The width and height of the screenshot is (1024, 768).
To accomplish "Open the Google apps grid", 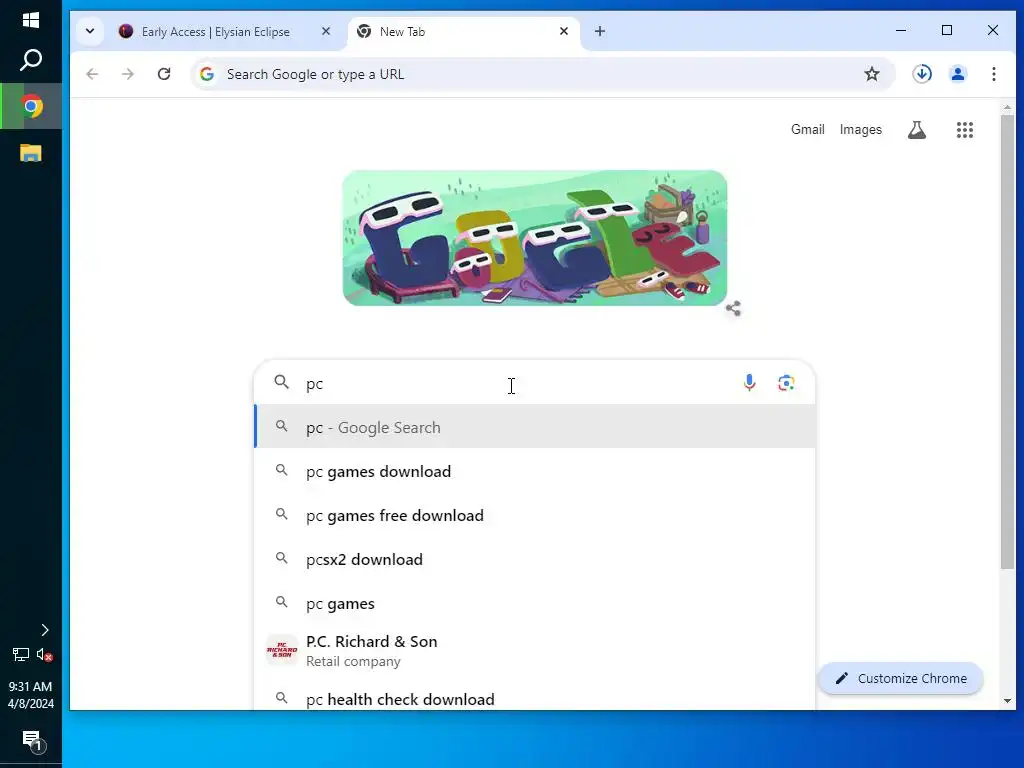I will (965, 130).
